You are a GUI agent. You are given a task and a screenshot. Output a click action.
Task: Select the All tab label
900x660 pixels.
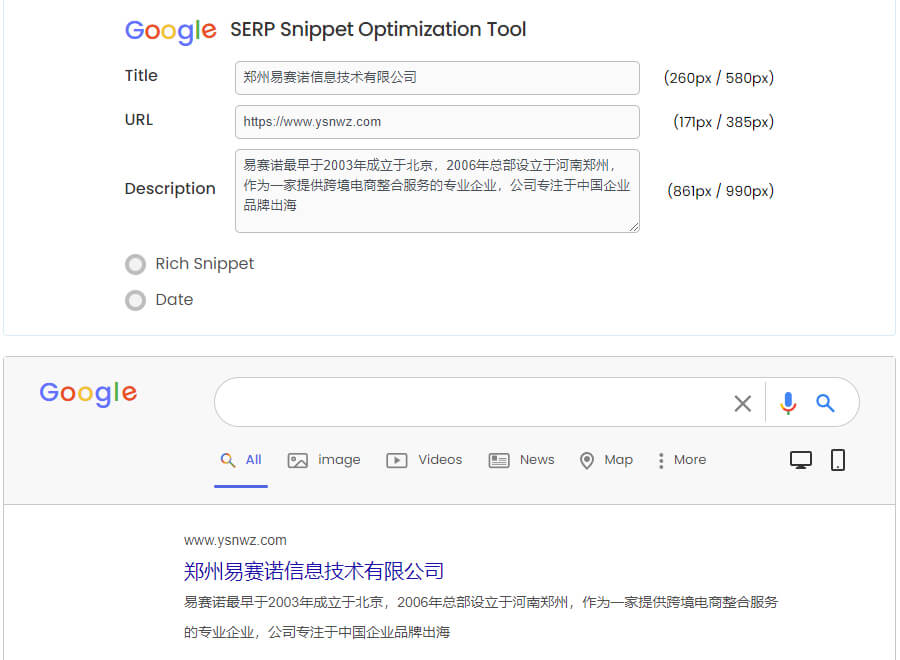(253, 460)
